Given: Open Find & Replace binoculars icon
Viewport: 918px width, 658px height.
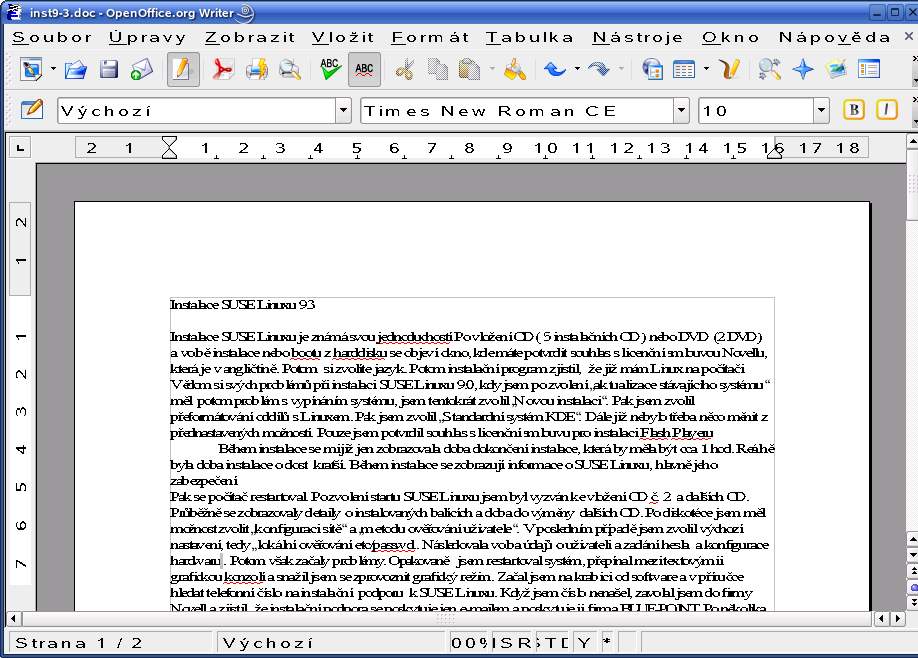Looking at the screenshot, I should pos(769,69).
